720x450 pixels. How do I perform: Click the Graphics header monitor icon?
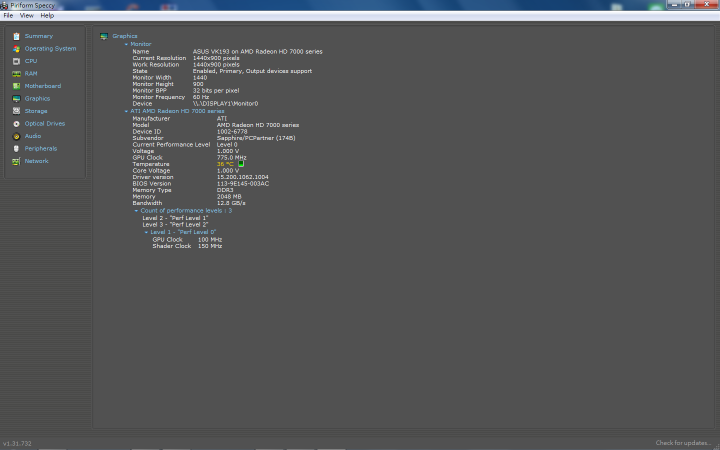(104, 36)
